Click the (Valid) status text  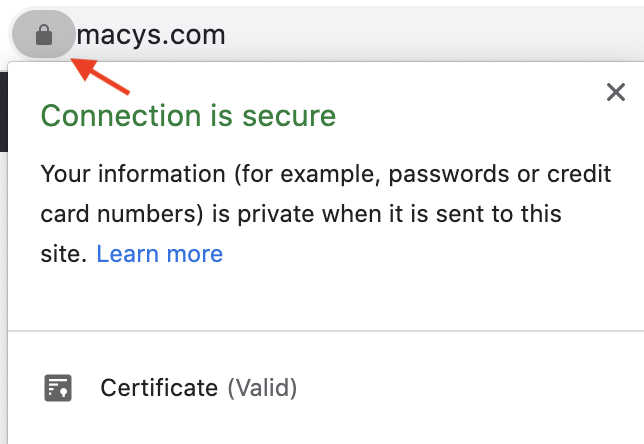coord(262,388)
